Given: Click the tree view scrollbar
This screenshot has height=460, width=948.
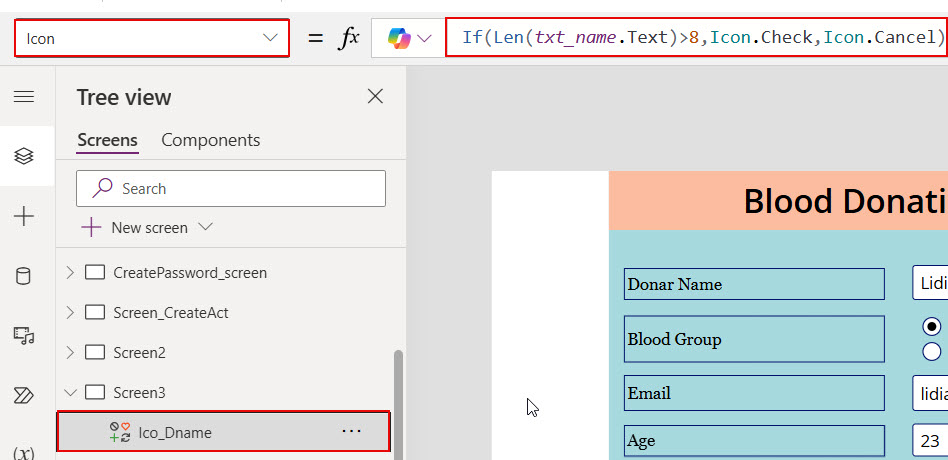Looking at the screenshot, I should pyautogui.click(x=398, y=404).
